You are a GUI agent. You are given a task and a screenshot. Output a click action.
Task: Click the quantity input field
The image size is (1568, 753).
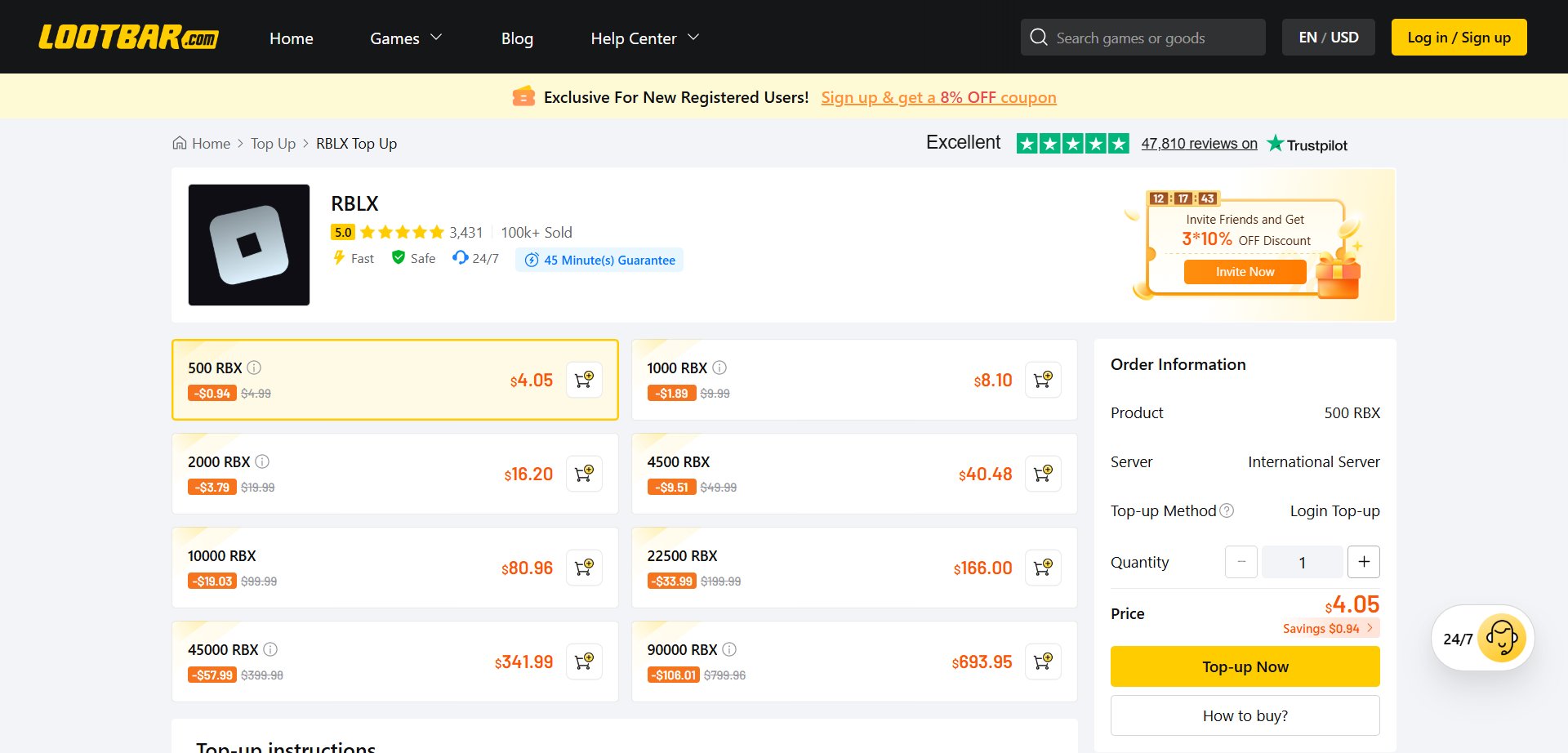click(1303, 562)
